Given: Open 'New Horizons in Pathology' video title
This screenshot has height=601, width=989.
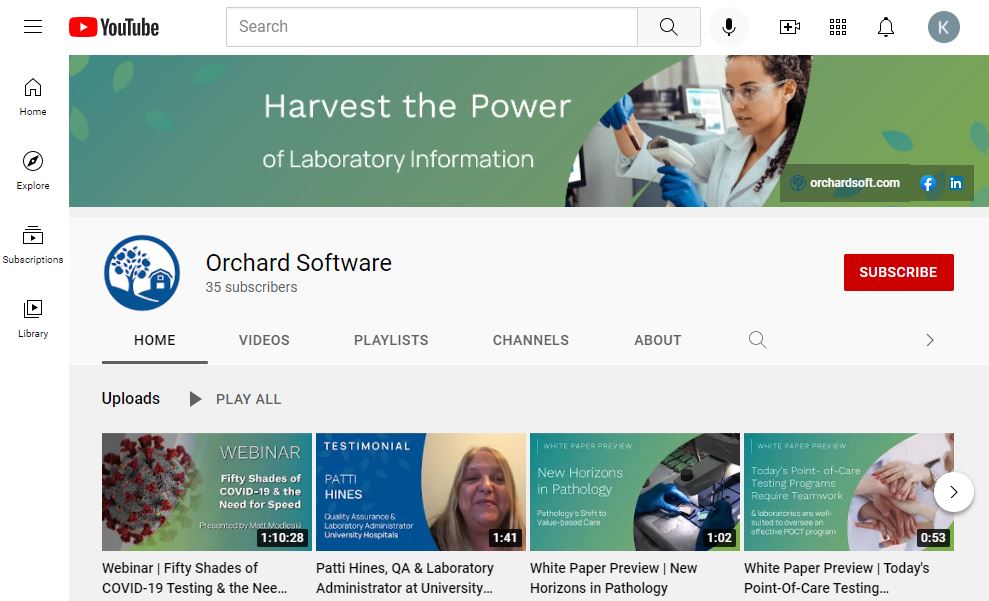Looking at the screenshot, I should click(x=614, y=578).
